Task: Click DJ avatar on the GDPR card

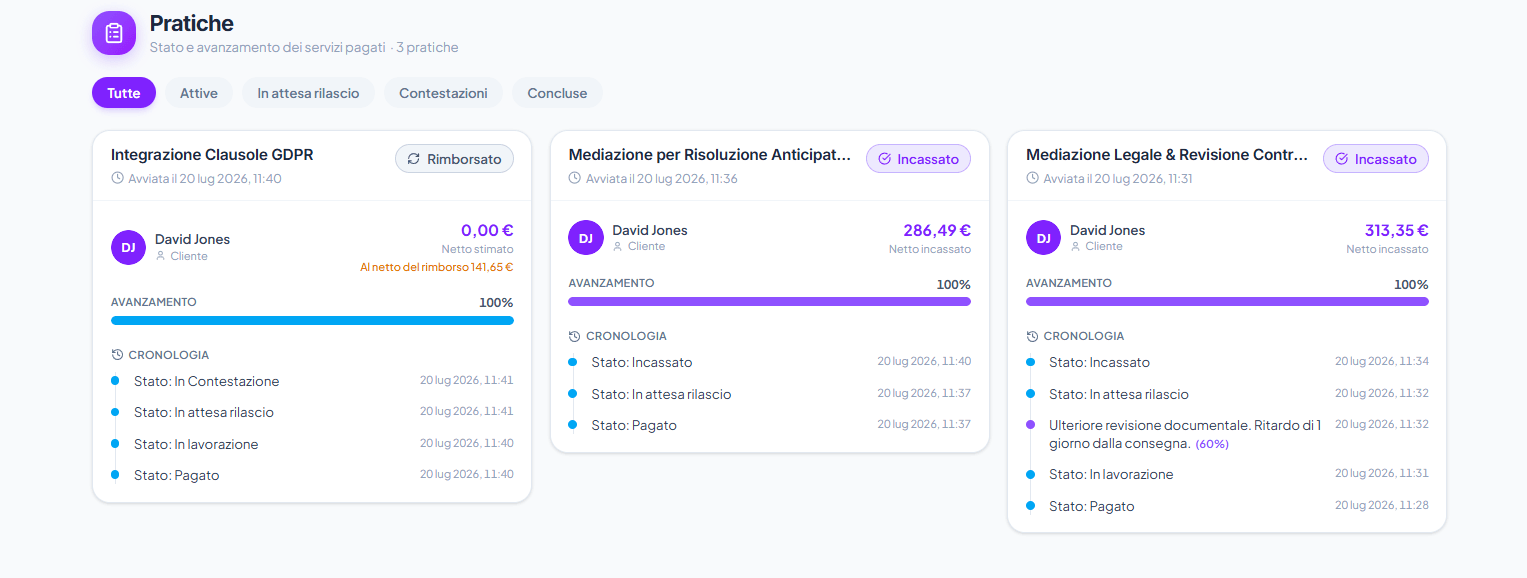Action: pyautogui.click(x=128, y=247)
